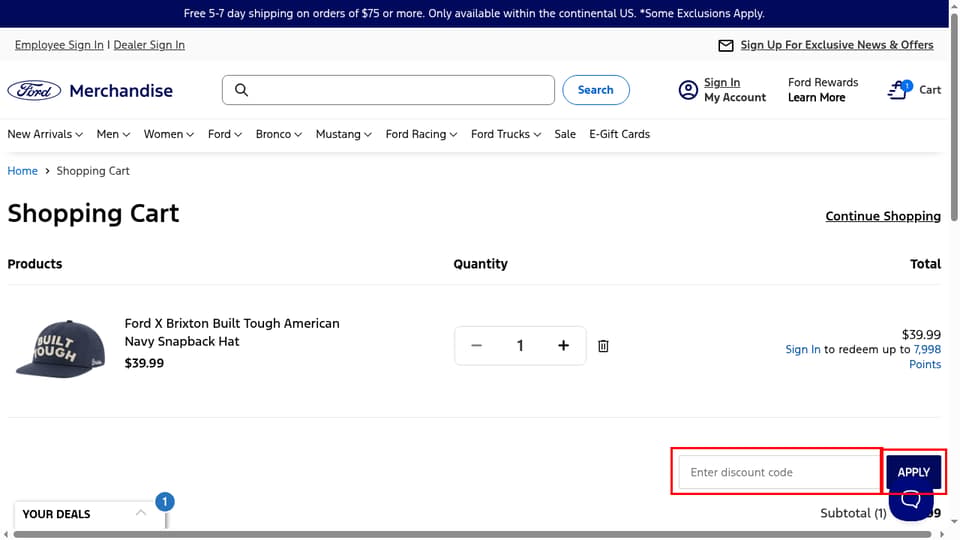Screen dimensions: 960x540
Task: Expand the Men menu
Action: 113,134
